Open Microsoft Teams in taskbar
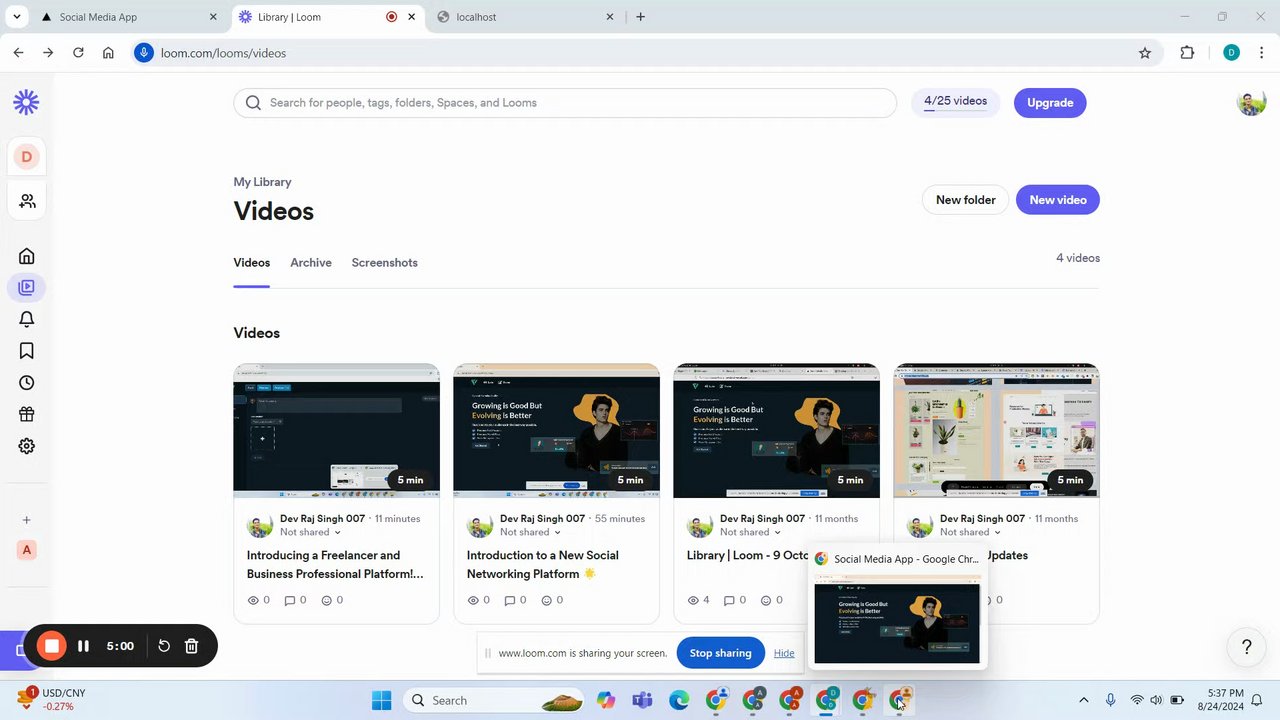The height and width of the screenshot is (720, 1280). click(642, 700)
